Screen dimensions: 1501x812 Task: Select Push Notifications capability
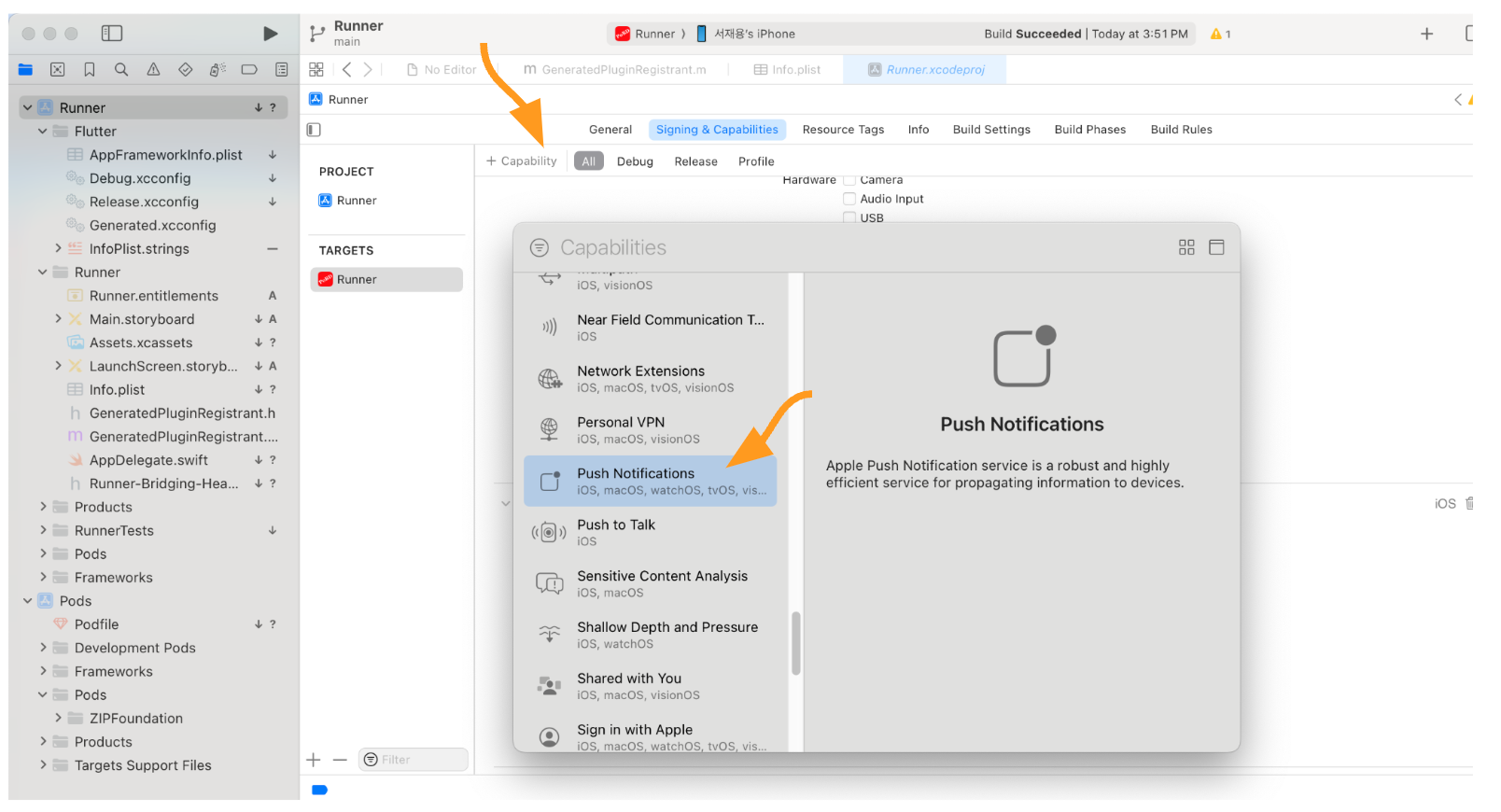click(651, 481)
